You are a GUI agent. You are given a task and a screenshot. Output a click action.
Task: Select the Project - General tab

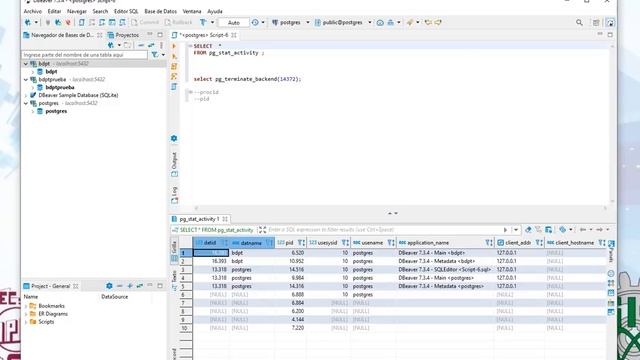click(x=51, y=286)
